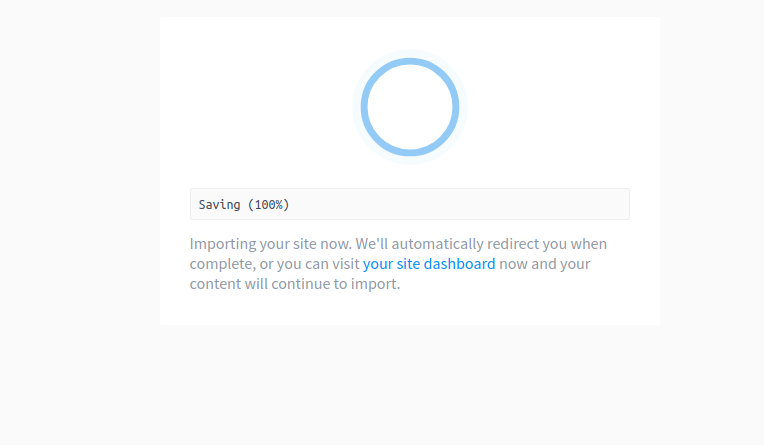Click the word "Saving" in the status box

pyautogui.click(x=220, y=205)
